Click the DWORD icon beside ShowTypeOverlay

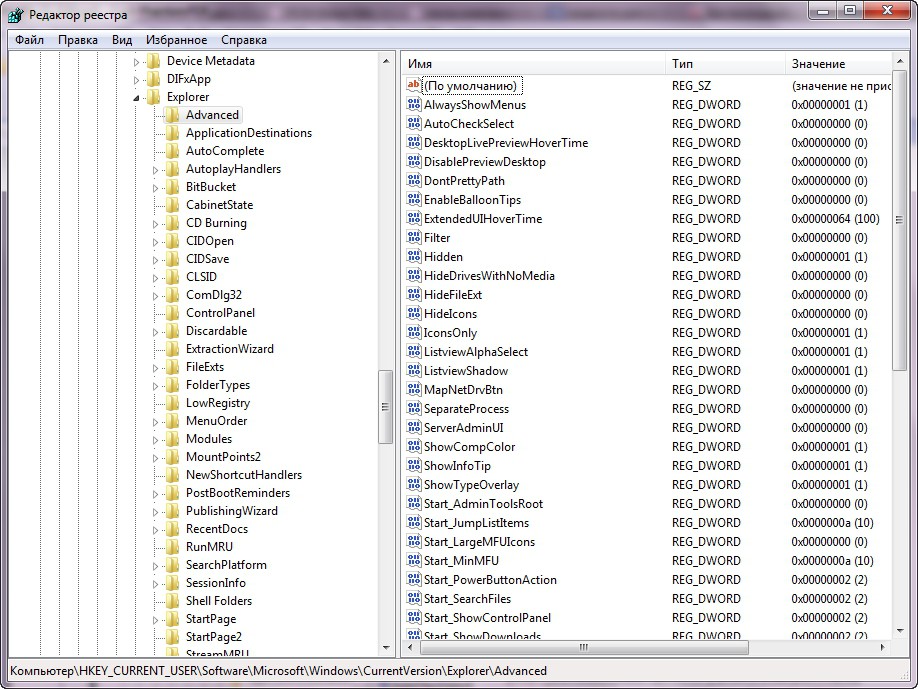tap(415, 485)
